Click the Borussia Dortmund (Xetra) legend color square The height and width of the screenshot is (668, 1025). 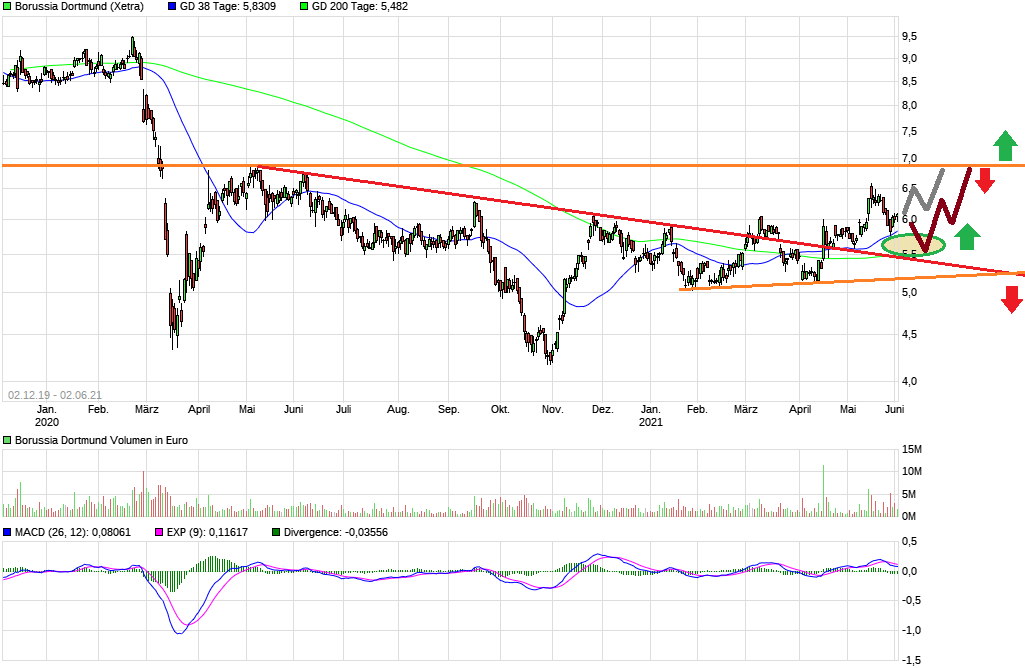(7, 7)
